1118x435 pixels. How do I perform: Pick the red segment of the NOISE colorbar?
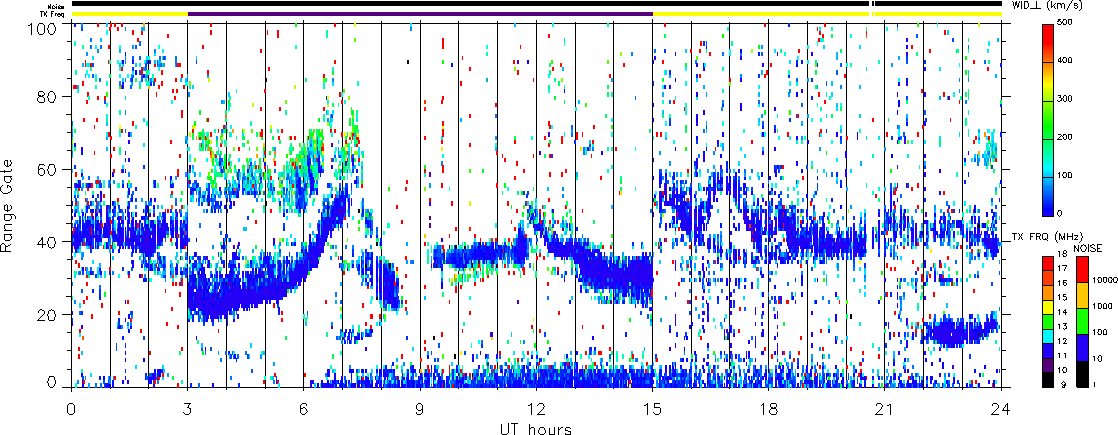(1082, 270)
